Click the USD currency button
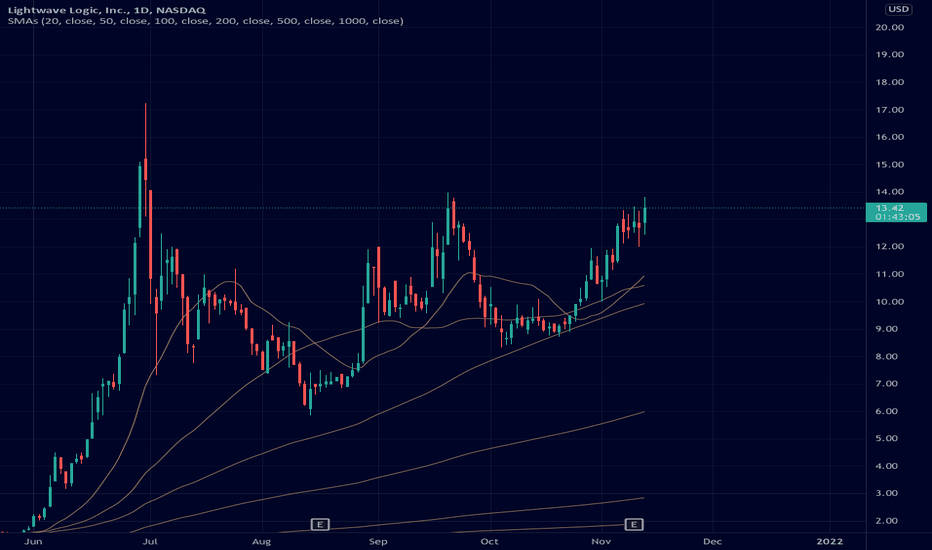The image size is (932, 550). click(x=898, y=9)
